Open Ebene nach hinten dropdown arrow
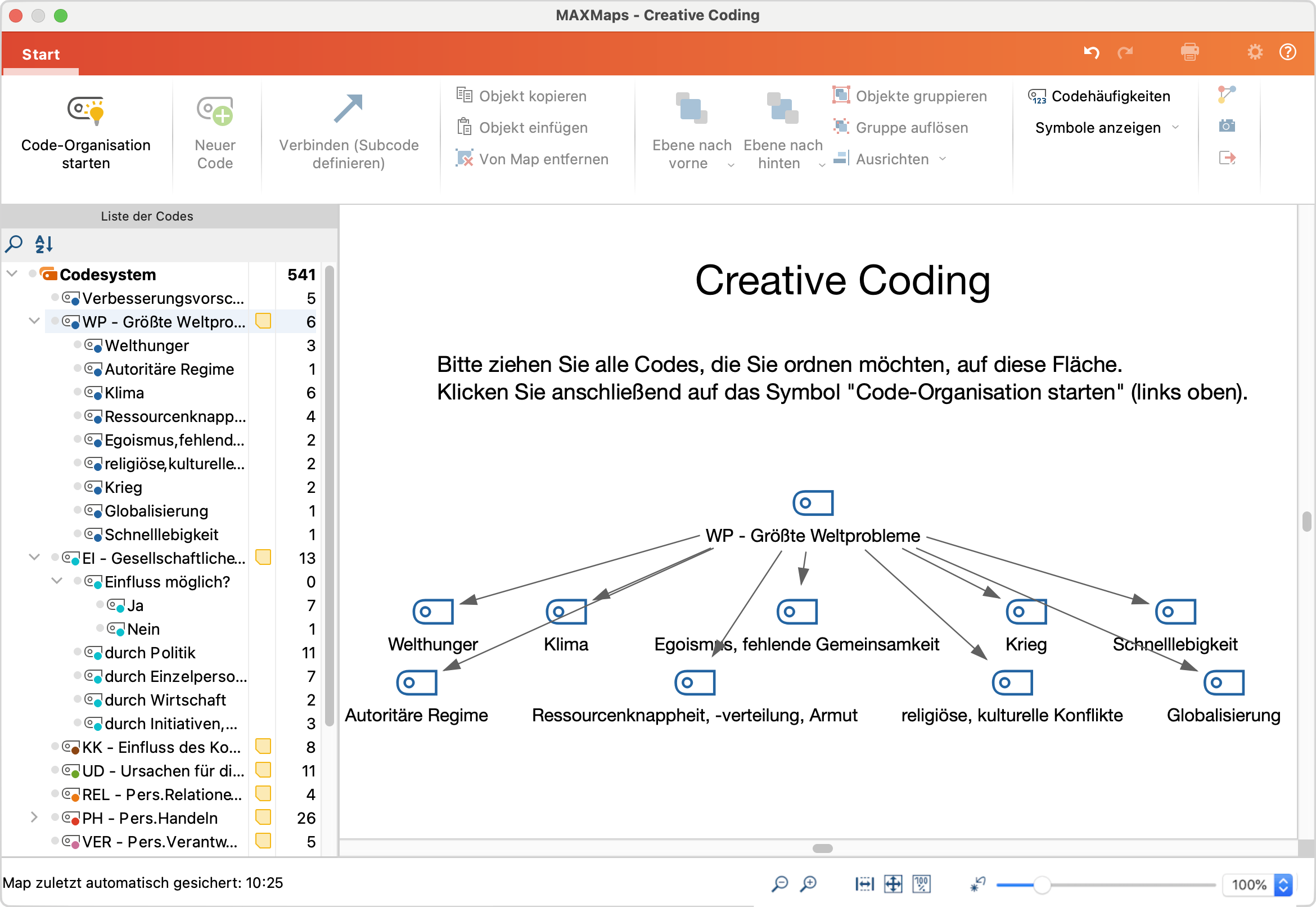The width and height of the screenshot is (1316, 907). pyautogui.click(x=821, y=165)
